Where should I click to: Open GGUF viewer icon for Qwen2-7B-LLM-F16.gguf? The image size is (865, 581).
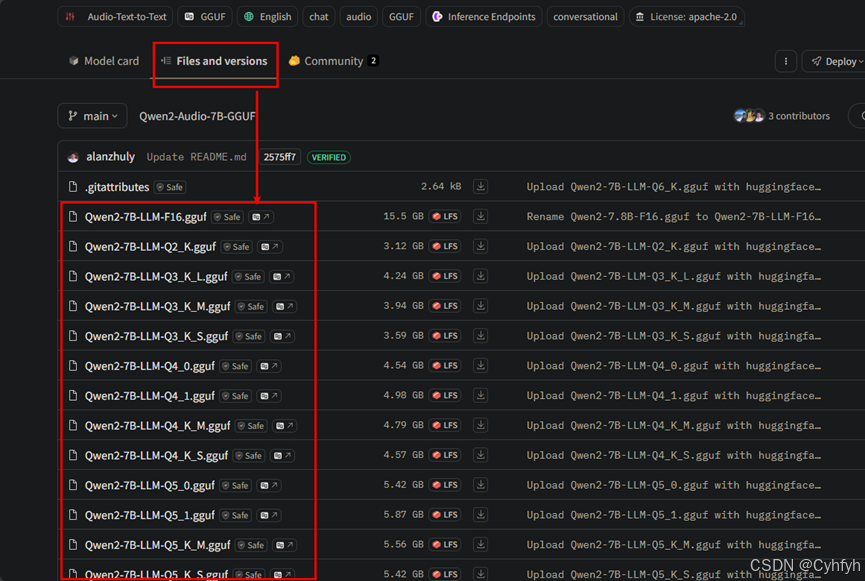pos(261,217)
